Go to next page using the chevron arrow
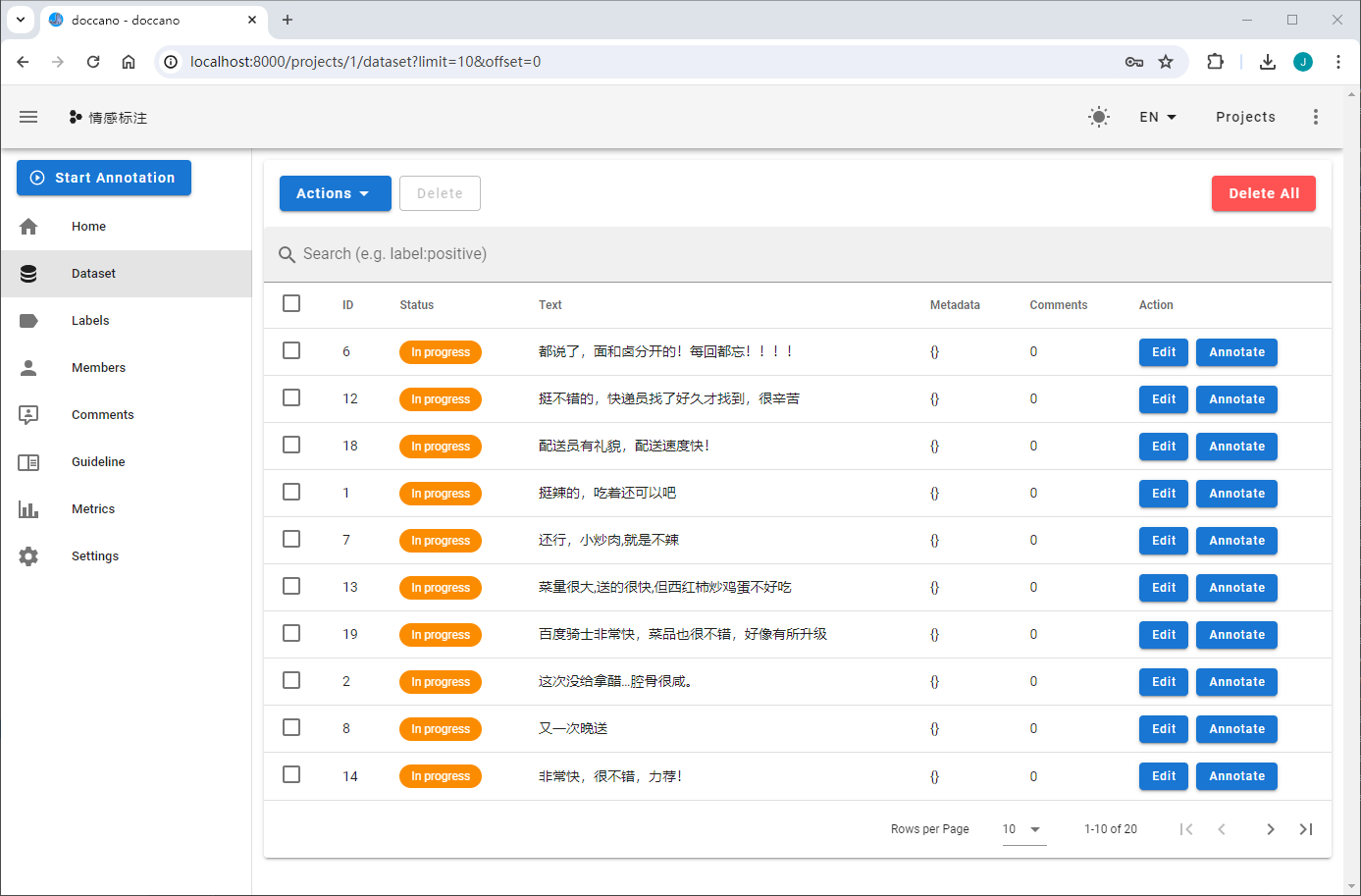The width and height of the screenshot is (1361, 896). click(x=1271, y=829)
